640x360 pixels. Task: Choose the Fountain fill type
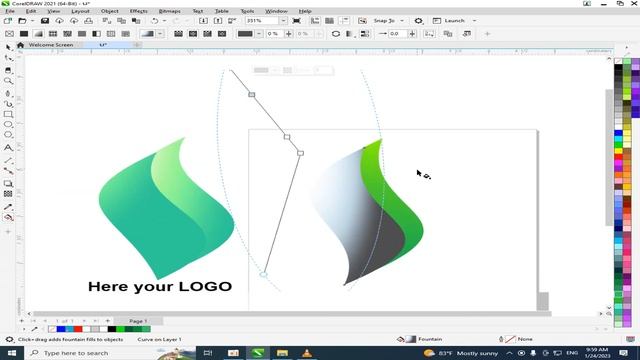coord(38,34)
